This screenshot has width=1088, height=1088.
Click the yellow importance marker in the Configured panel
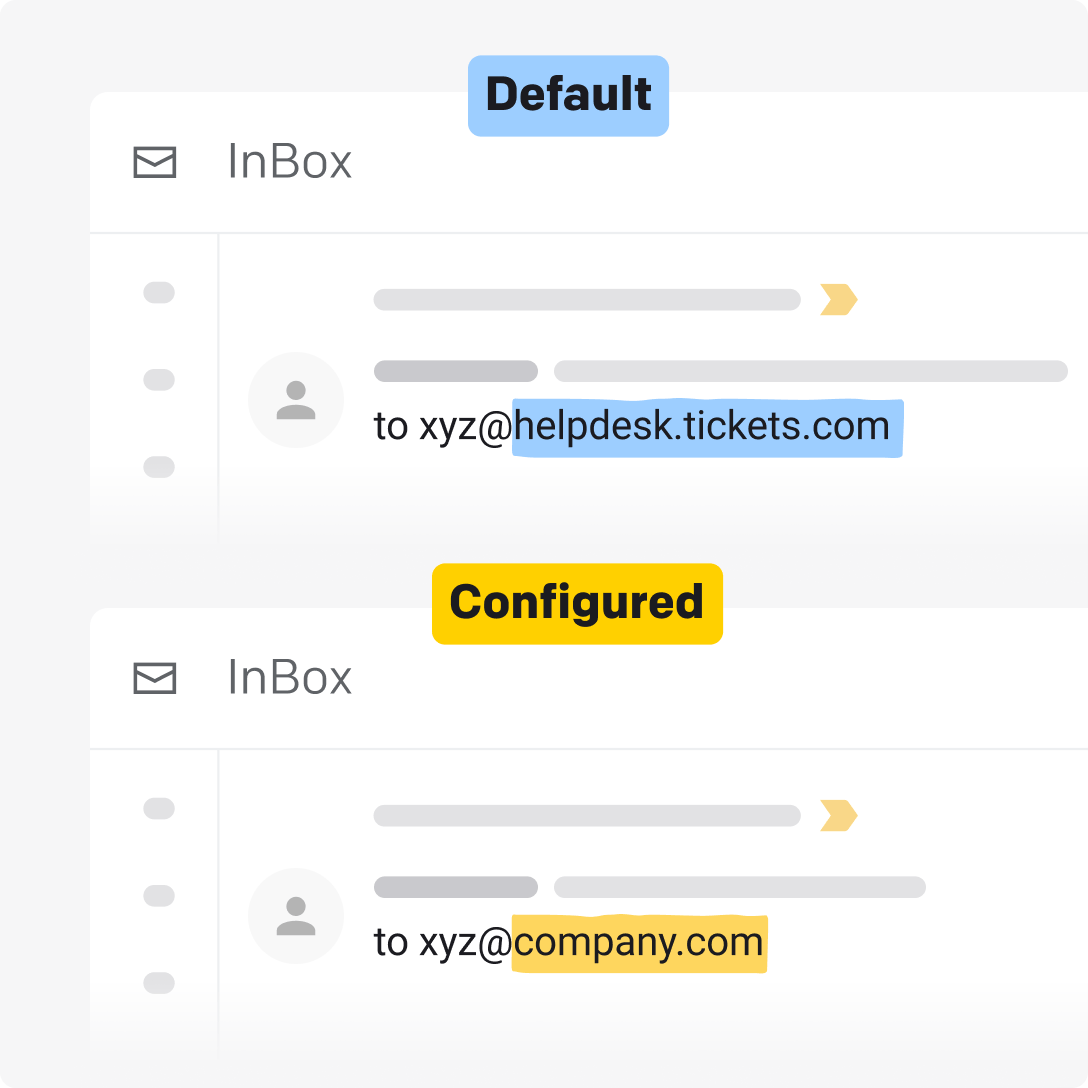click(838, 816)
